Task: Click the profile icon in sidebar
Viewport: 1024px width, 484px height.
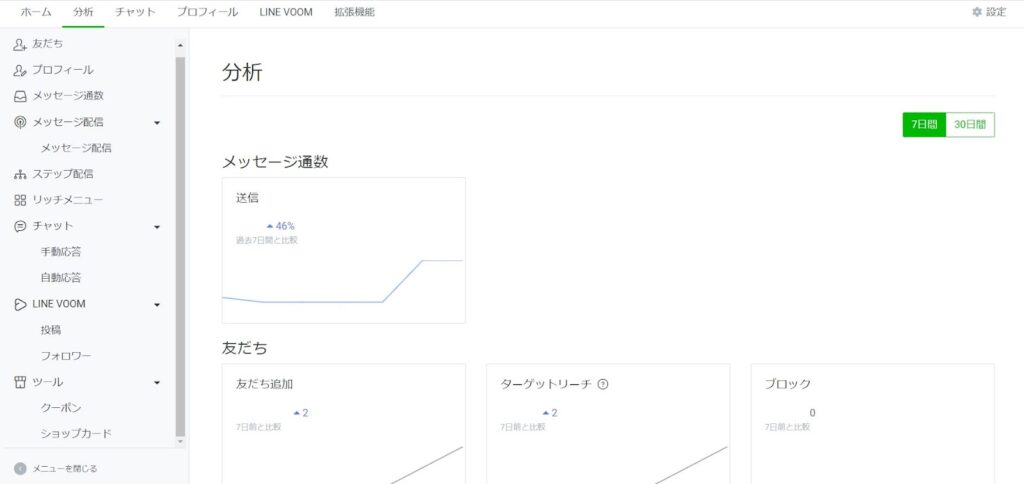Action: pyautogui.click(x=20, y=70)
